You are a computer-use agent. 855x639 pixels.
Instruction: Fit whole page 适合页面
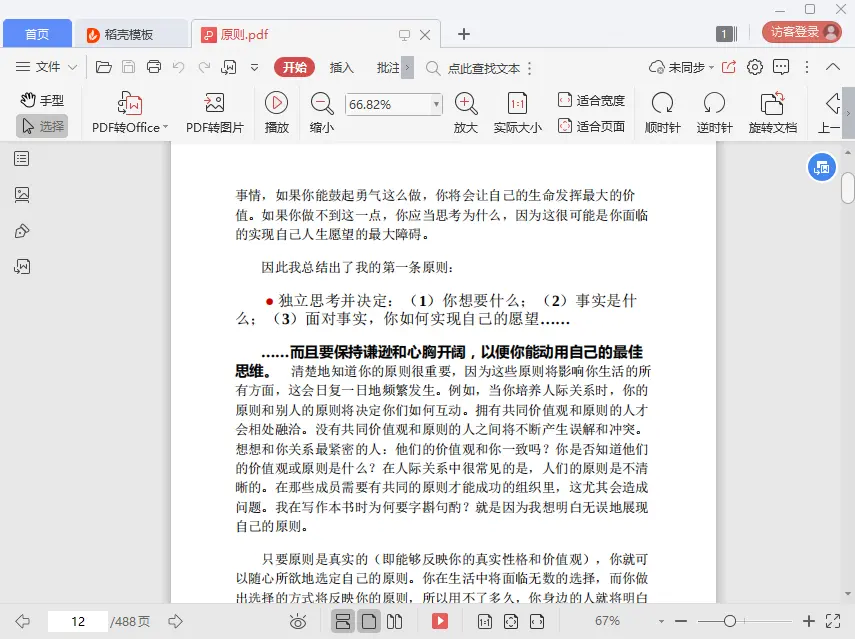click(x=591, y=126)
